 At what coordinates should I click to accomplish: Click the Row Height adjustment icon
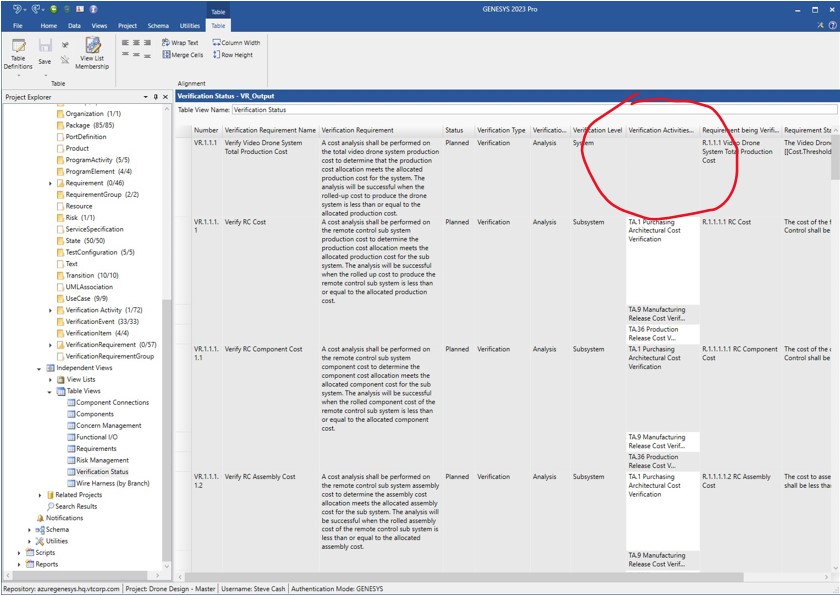point(216,56)
